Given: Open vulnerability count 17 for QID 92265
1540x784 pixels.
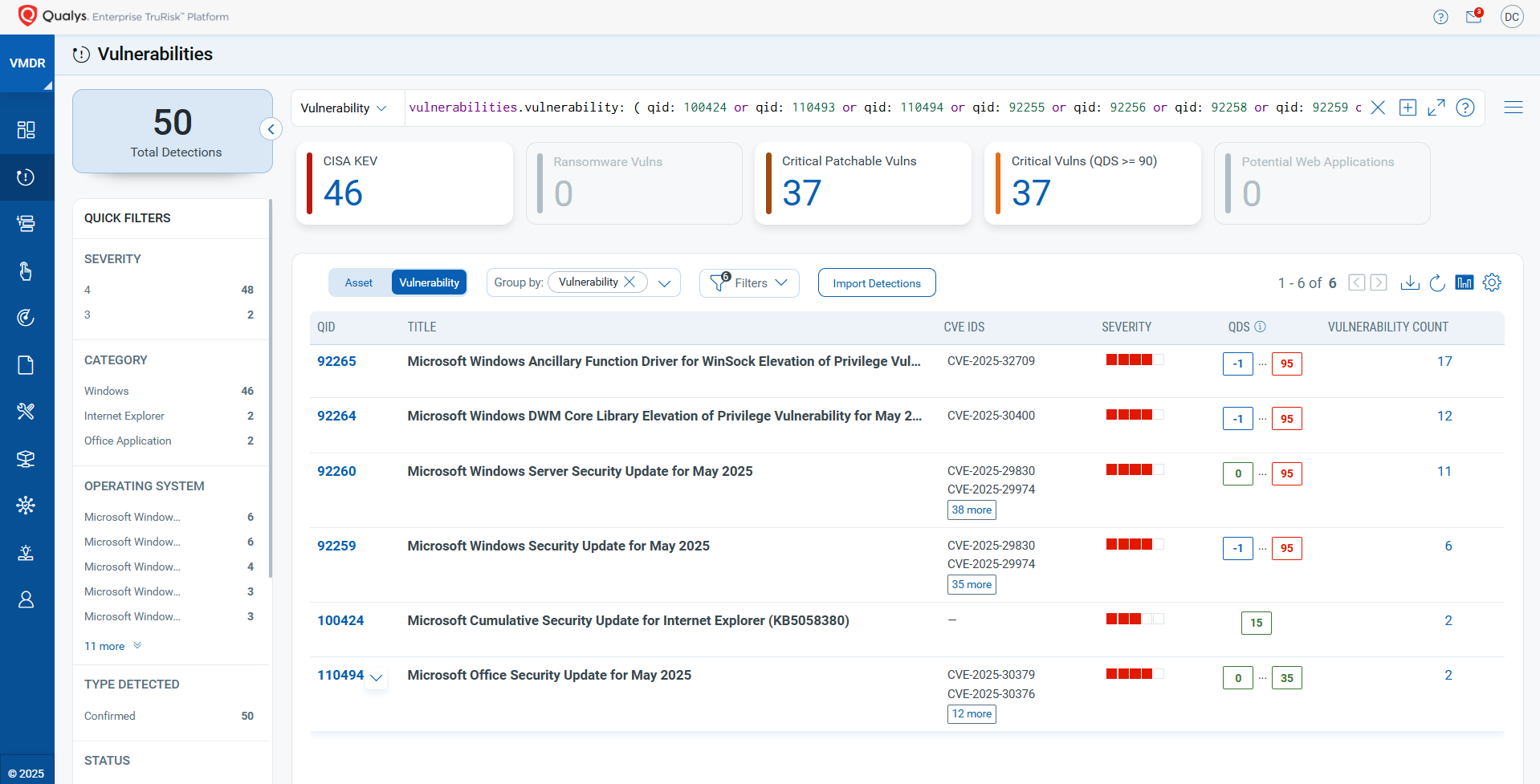Looking at the screenshot, I should click(x=1444, y=361).
